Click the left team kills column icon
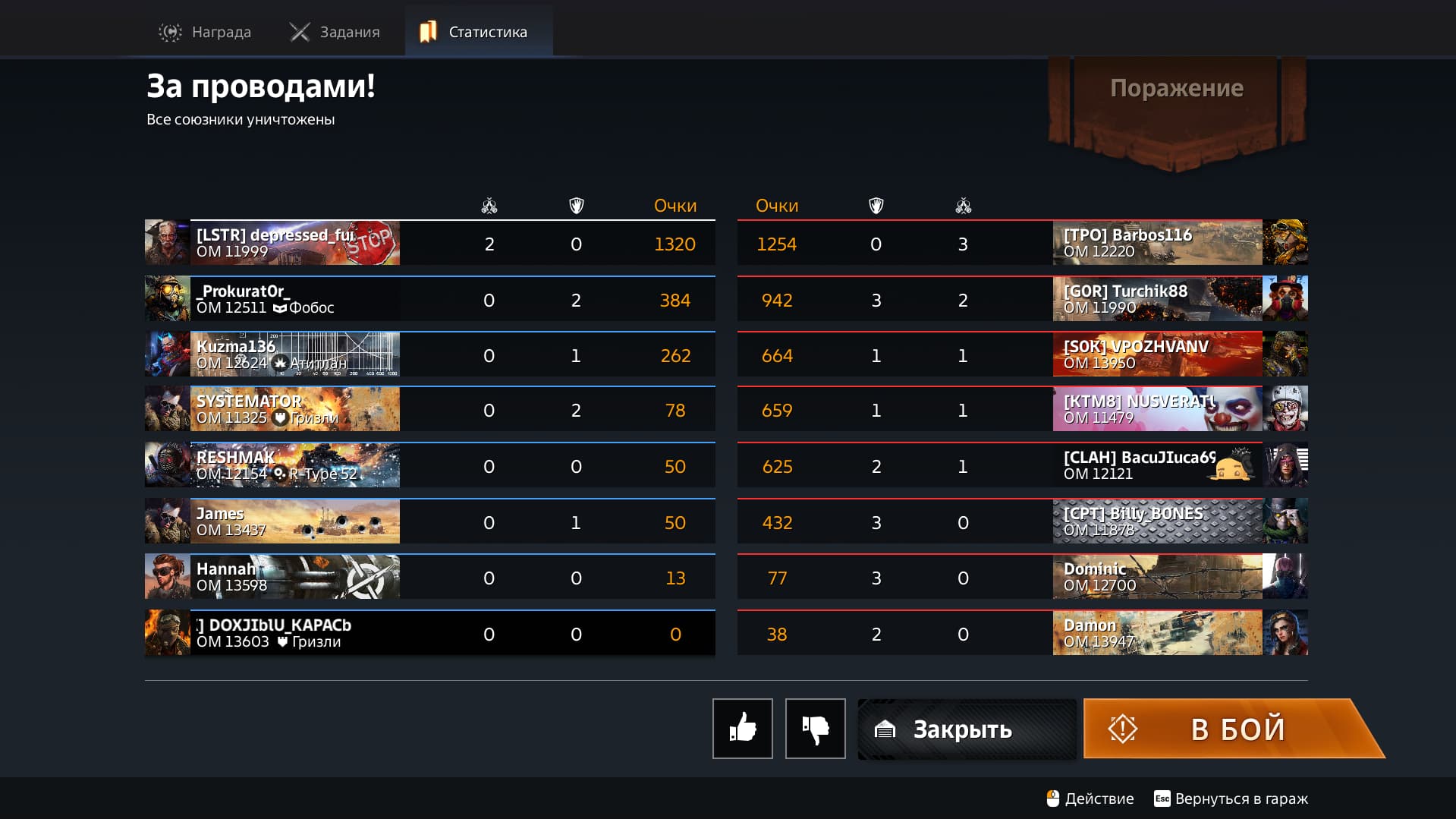This screenshot has height=819, width=1456. tap(489, 206)
